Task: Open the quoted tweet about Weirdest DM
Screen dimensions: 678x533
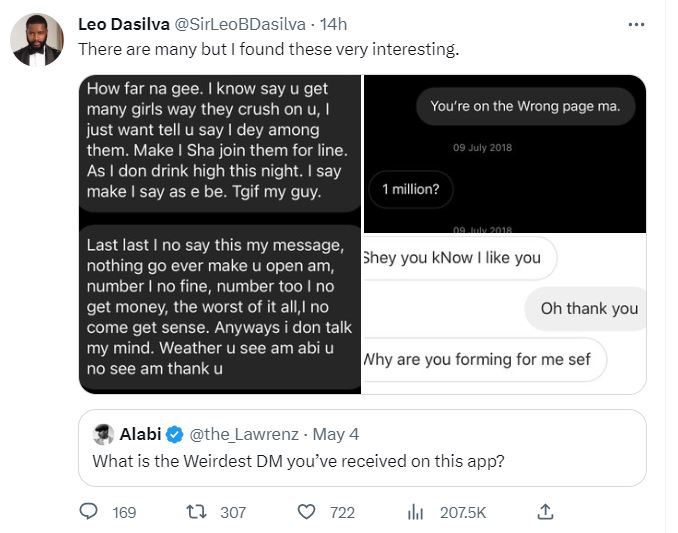Action: click(x=360, y=462)
